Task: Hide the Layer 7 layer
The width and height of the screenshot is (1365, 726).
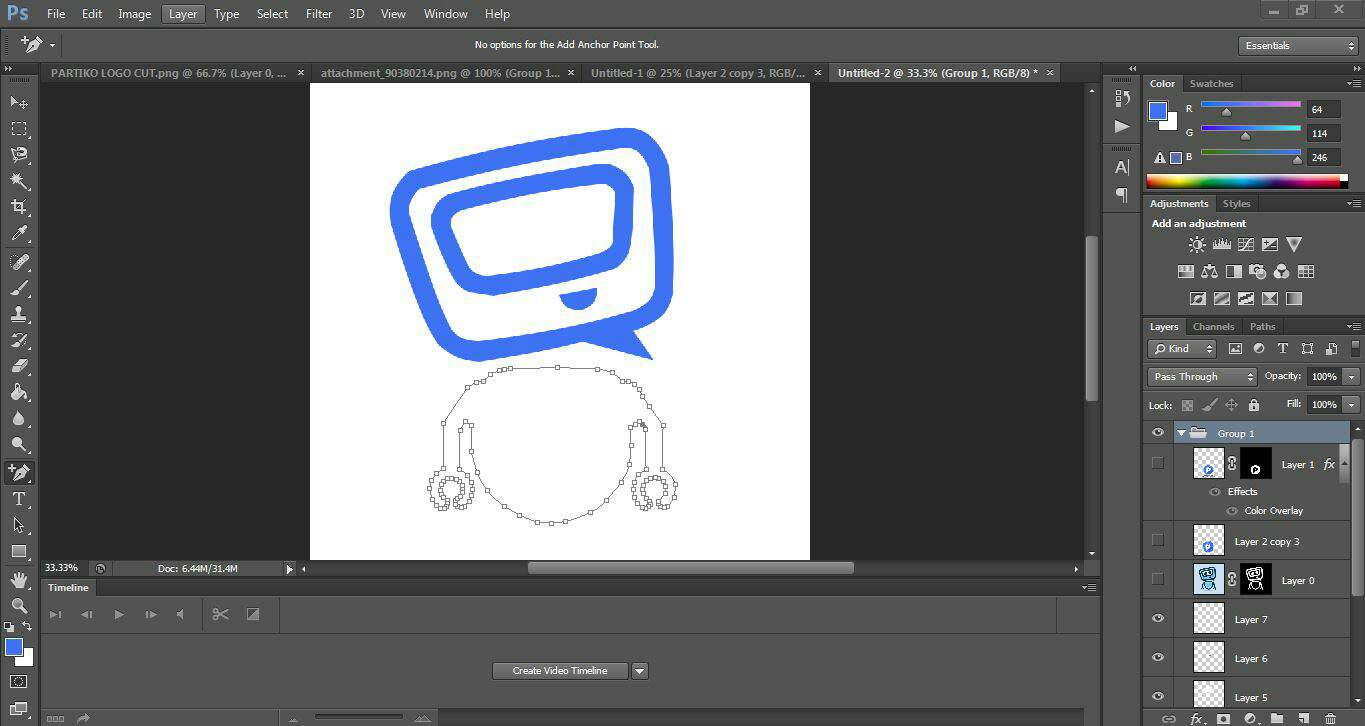Action: point(1158,619)
